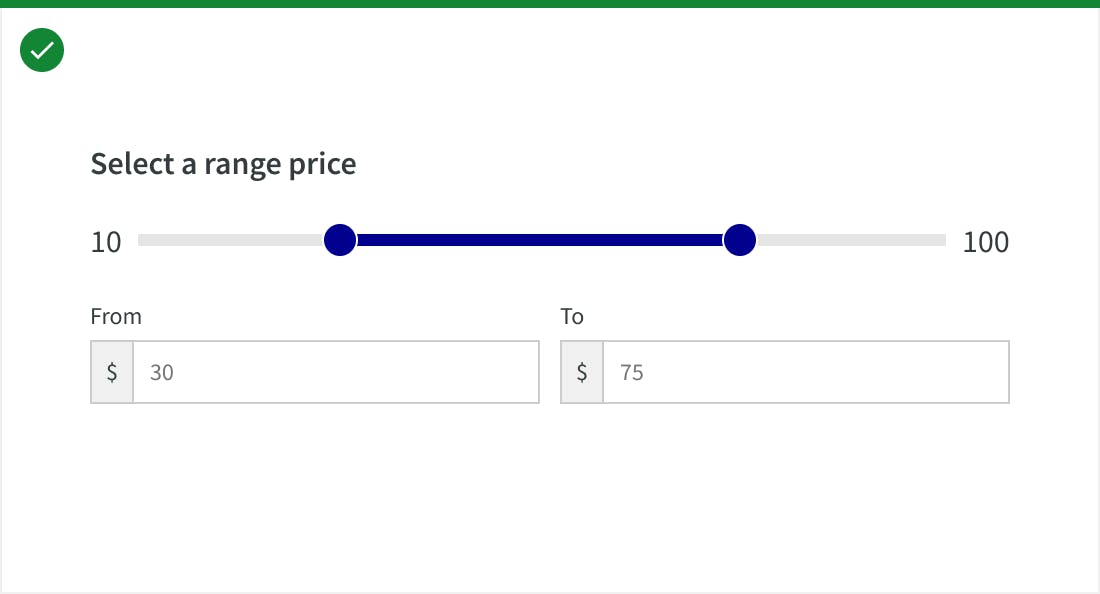1100x594 pixels.
Task: Click gray track right of upper handle
Action: 852,240
